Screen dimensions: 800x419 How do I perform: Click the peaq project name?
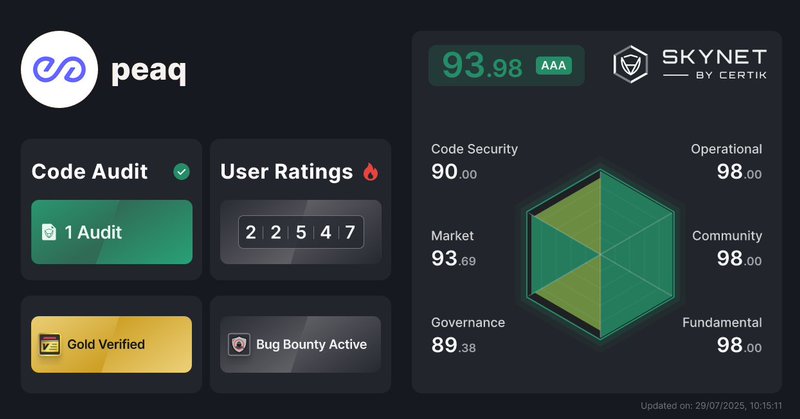tap(148, 70)
